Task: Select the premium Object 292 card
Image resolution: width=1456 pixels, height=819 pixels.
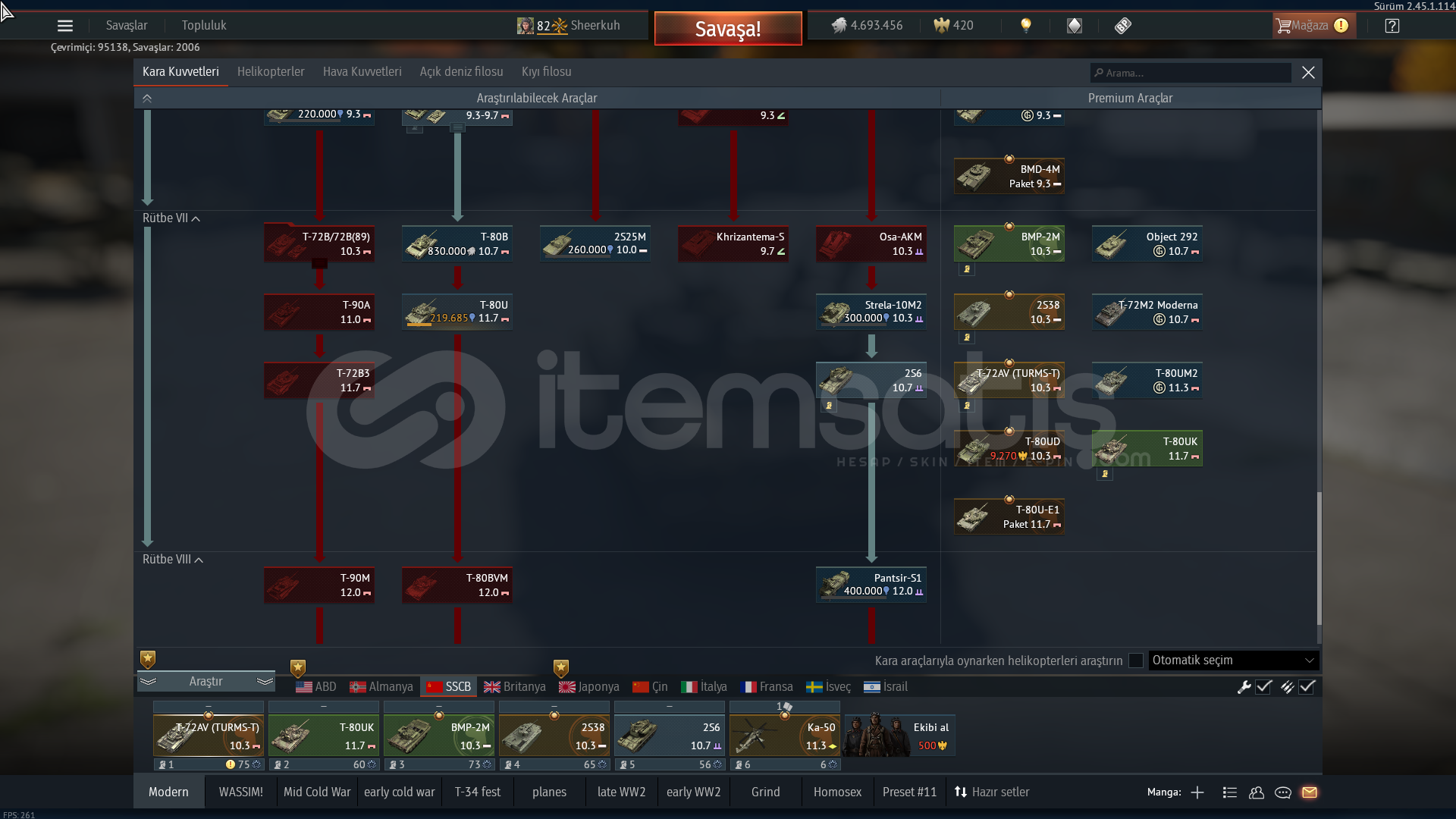Action: click(1147, 243)
